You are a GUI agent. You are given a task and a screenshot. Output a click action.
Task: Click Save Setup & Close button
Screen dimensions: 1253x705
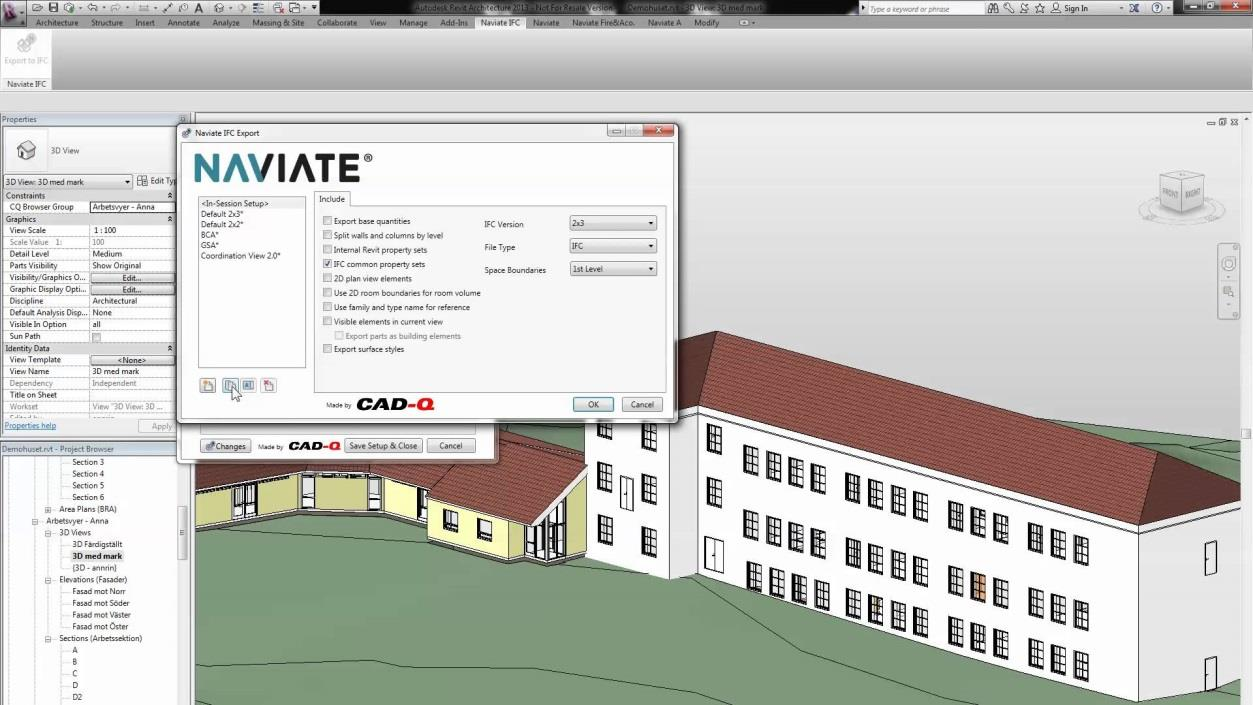tap(383, 446)
